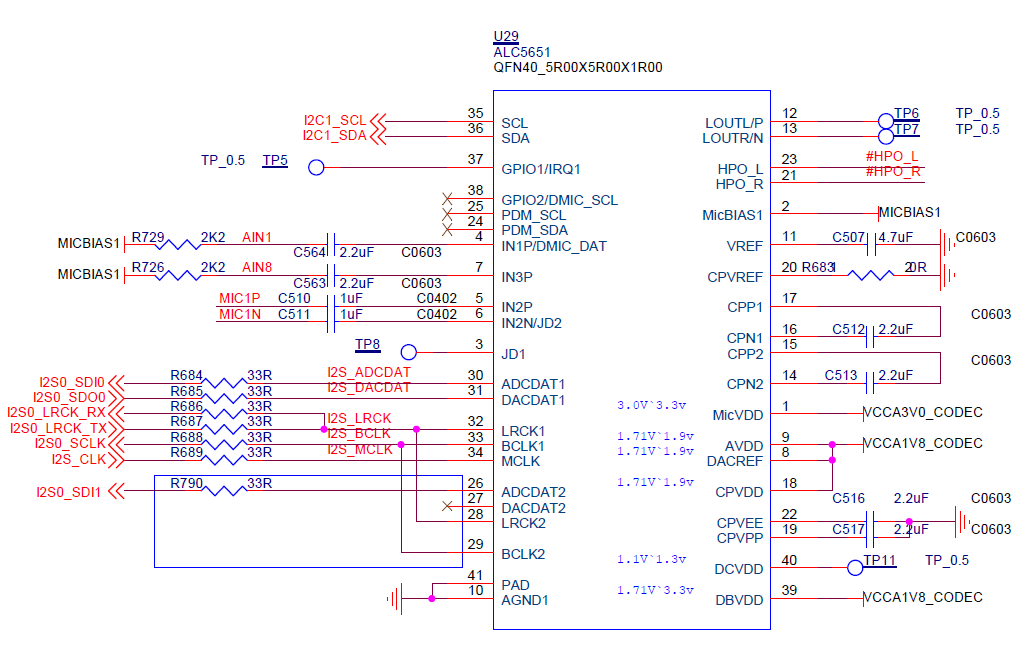Image resolution: width=1029 pixels, height=667 pixels.
Task: Select capacitor C563 plate symbol
Action: [331, 275]
